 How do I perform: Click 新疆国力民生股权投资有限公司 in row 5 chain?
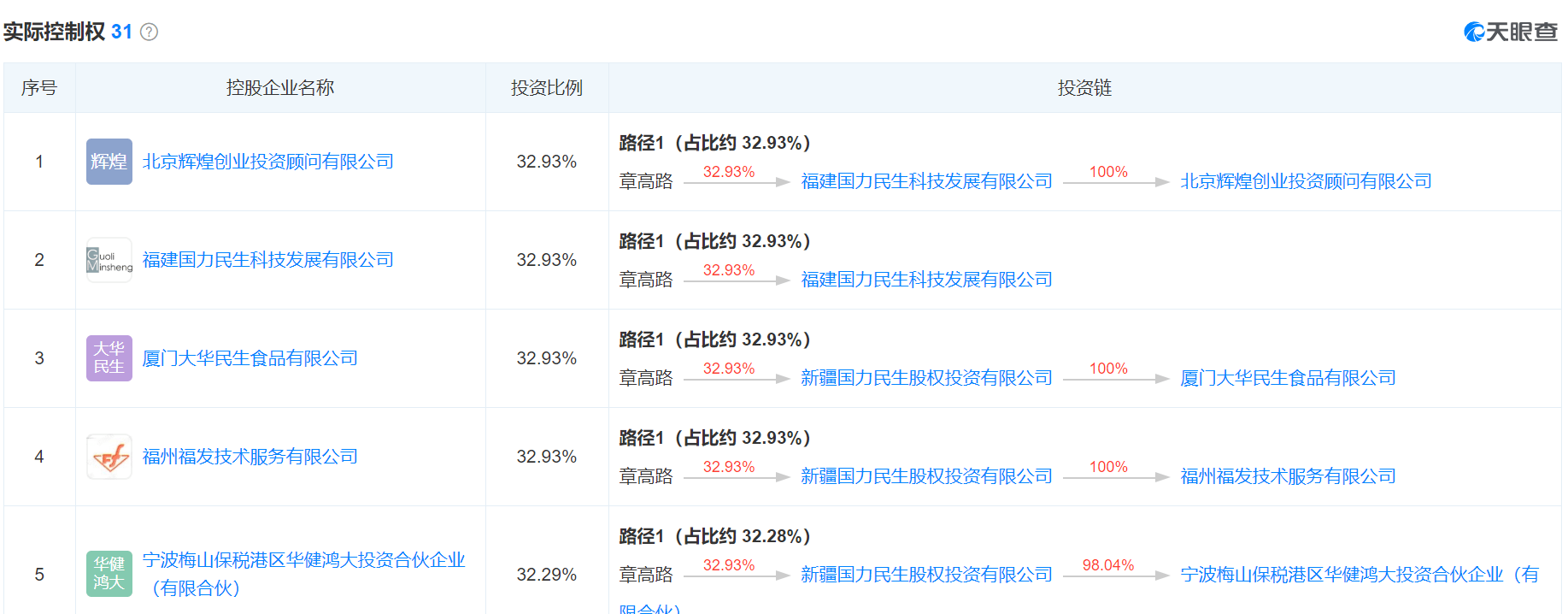(926, 575)
